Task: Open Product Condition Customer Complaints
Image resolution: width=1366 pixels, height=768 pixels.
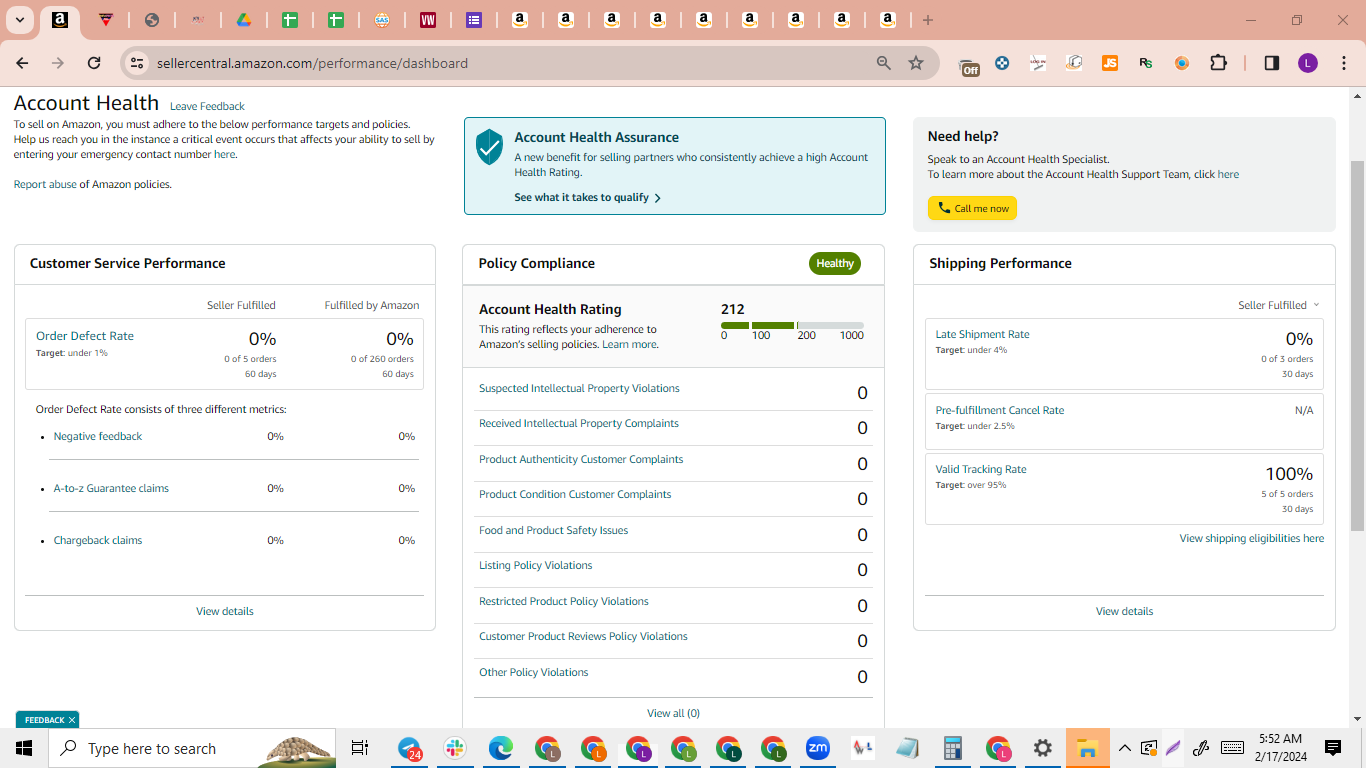Action: (575, 494)
